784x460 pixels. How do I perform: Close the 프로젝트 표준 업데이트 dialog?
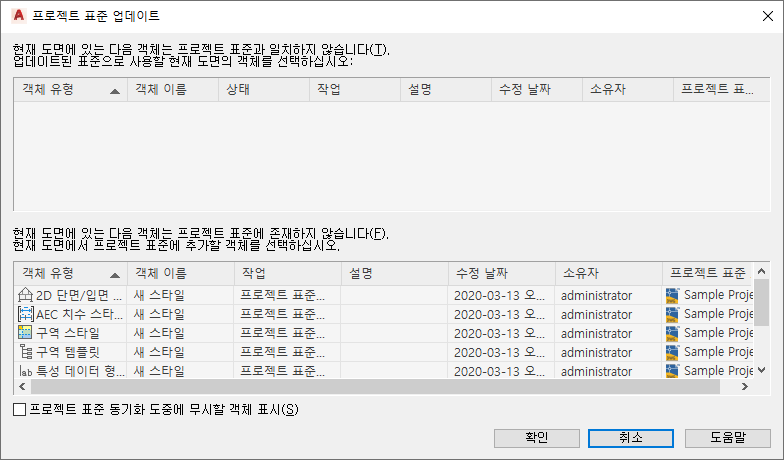768,16
